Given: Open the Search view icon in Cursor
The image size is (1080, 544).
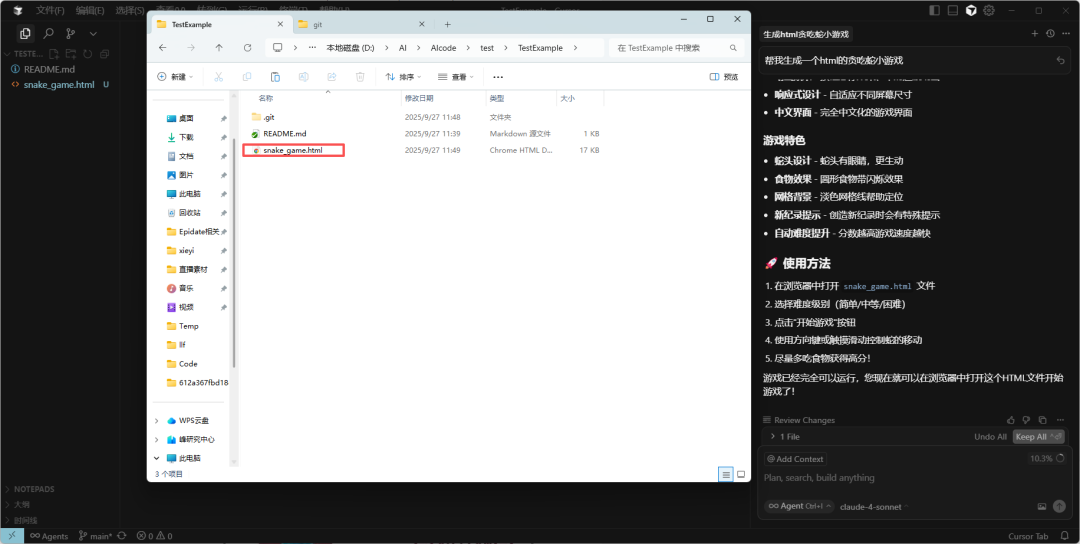Looking at the screenshot, I should coord(48,33).
